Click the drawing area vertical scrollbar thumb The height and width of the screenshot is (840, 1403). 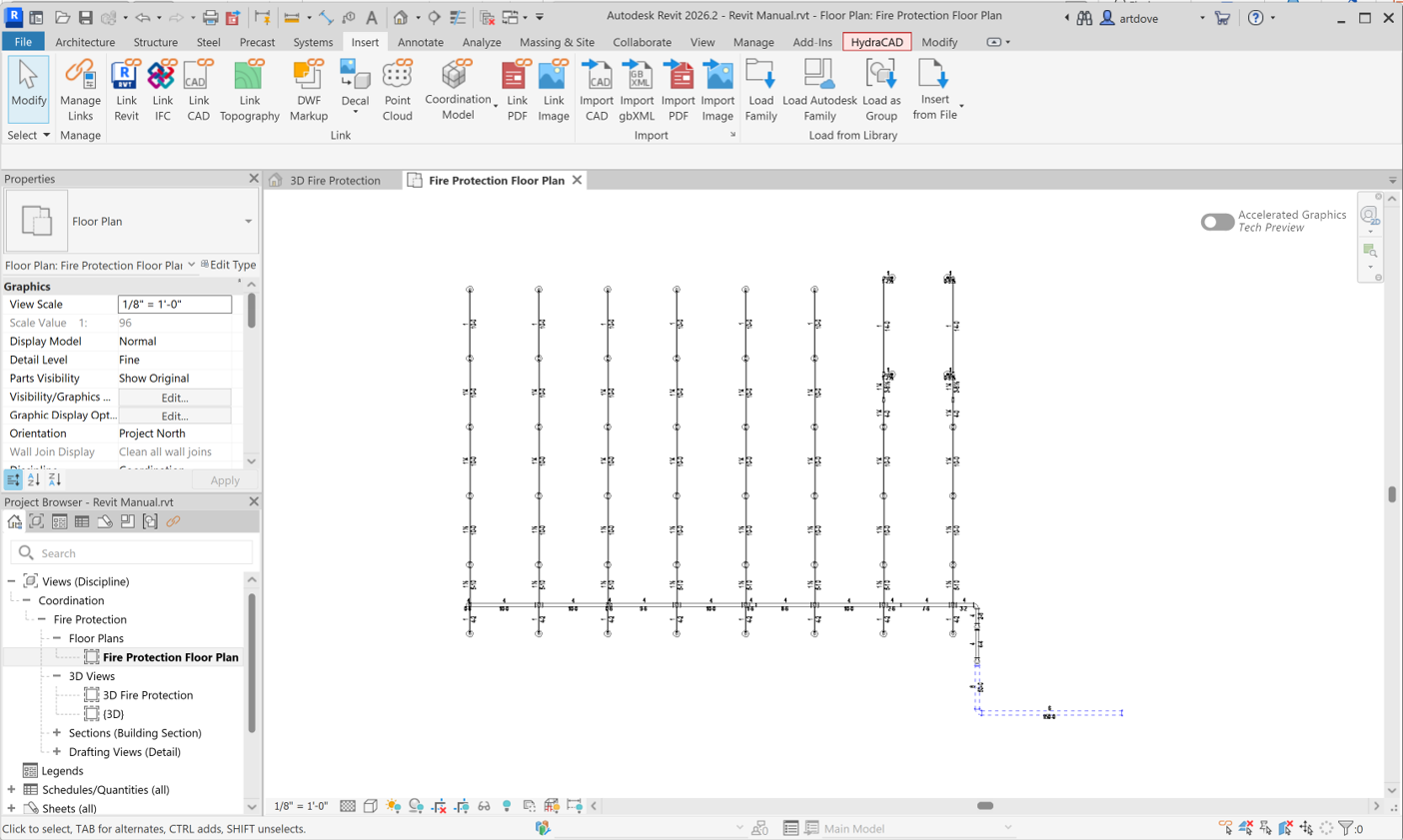(1392, 494)
